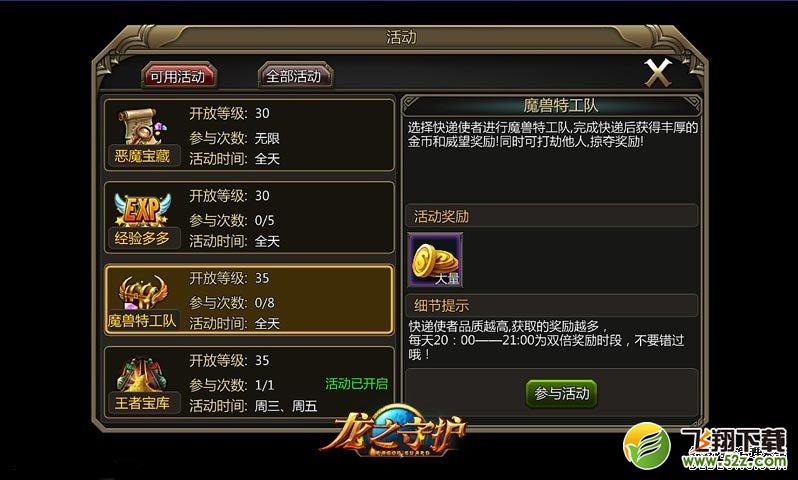
Task: Click the 参与活动 green button
Action: click(561, 393)
